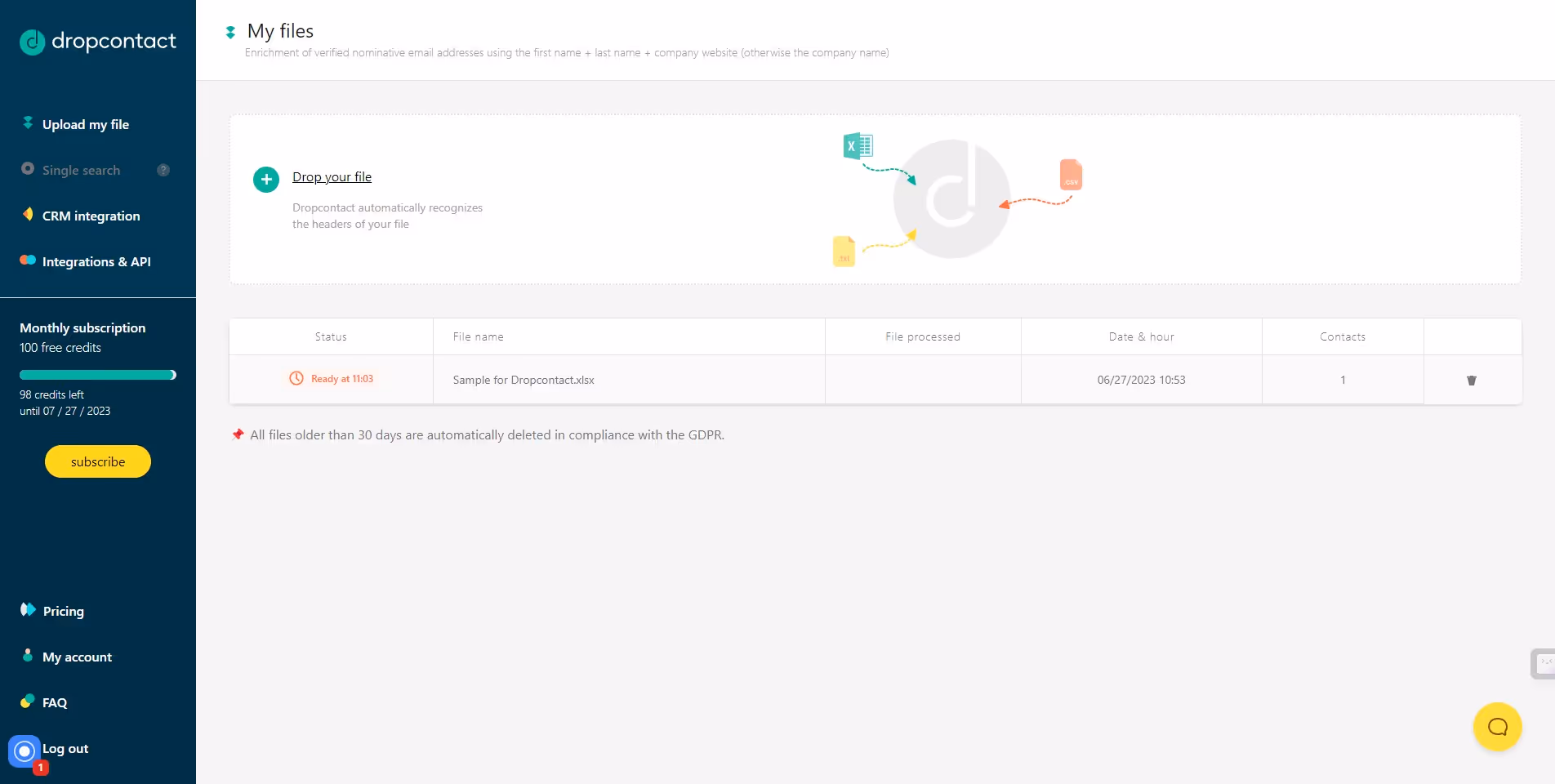The image size is (1555, 784).
Task: Open My account settings
Action: [78, 657]
